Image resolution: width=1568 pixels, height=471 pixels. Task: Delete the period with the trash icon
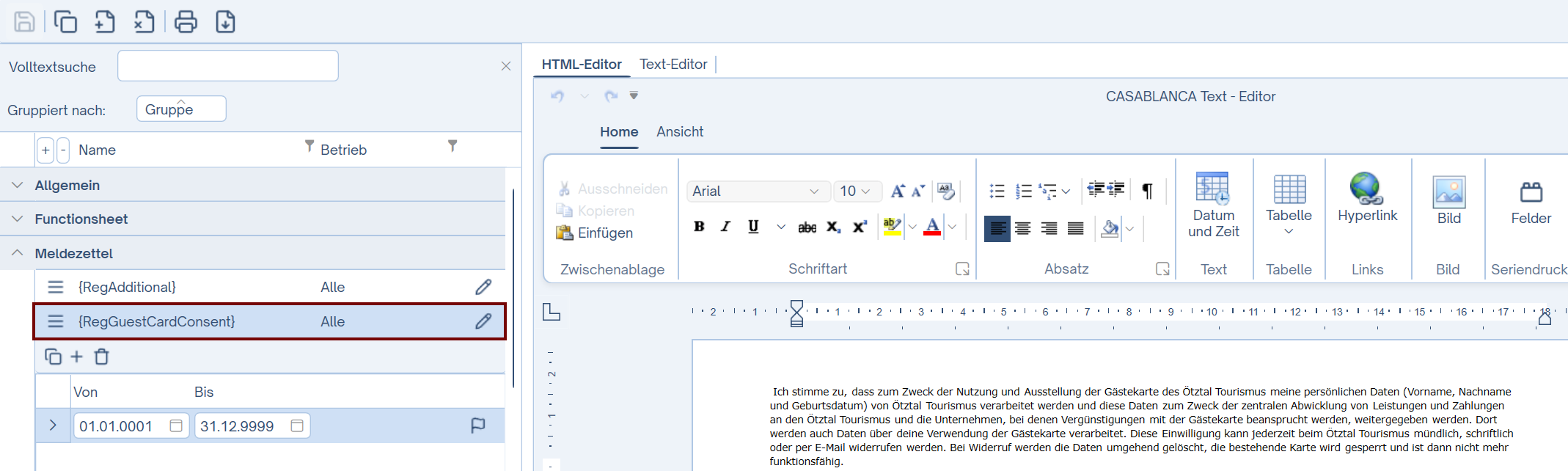pos(102,357)
